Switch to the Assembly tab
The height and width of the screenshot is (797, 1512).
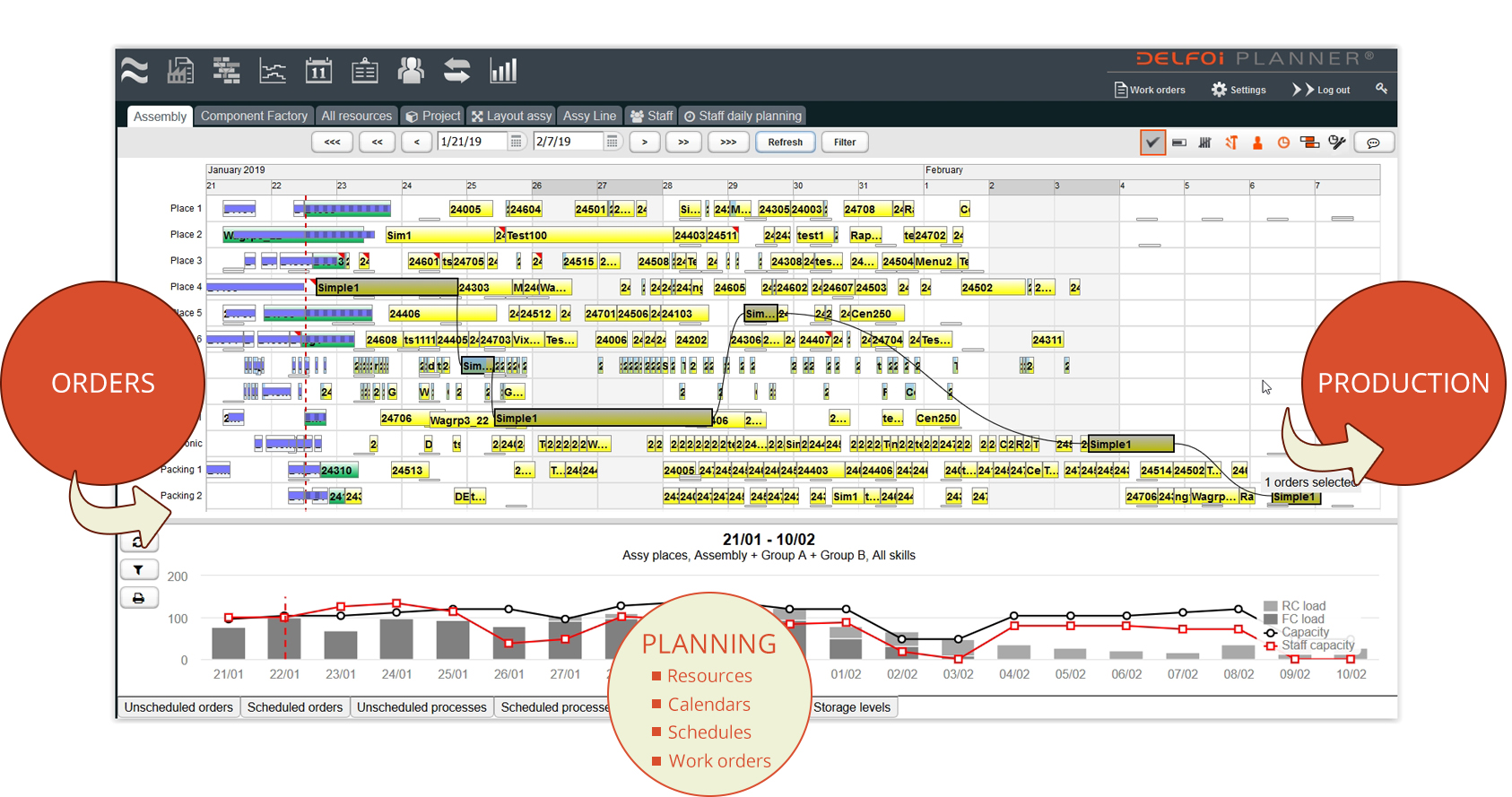160,117
